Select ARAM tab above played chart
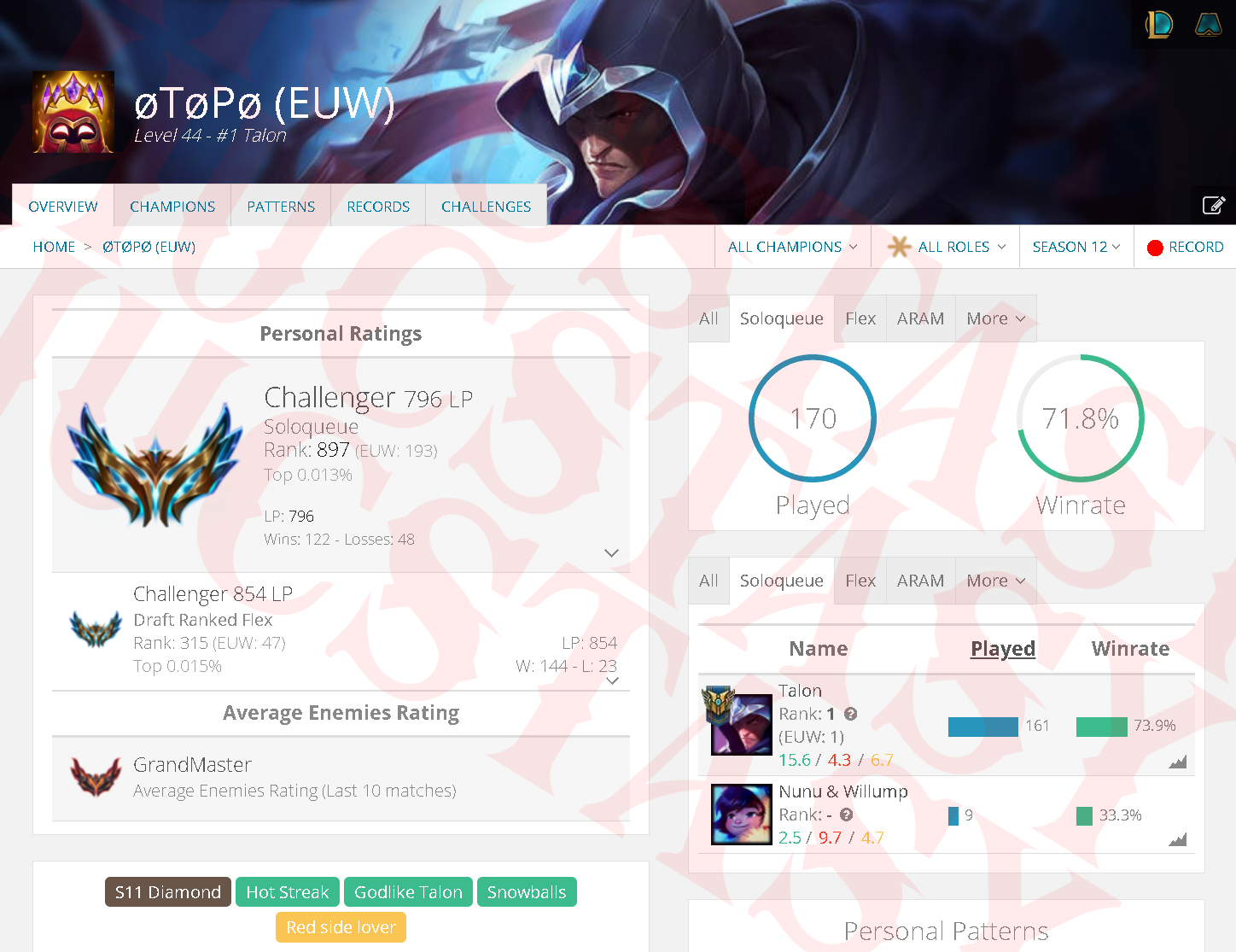The image size is (1236, 952). pyautogui.click(x=920, y=318)
